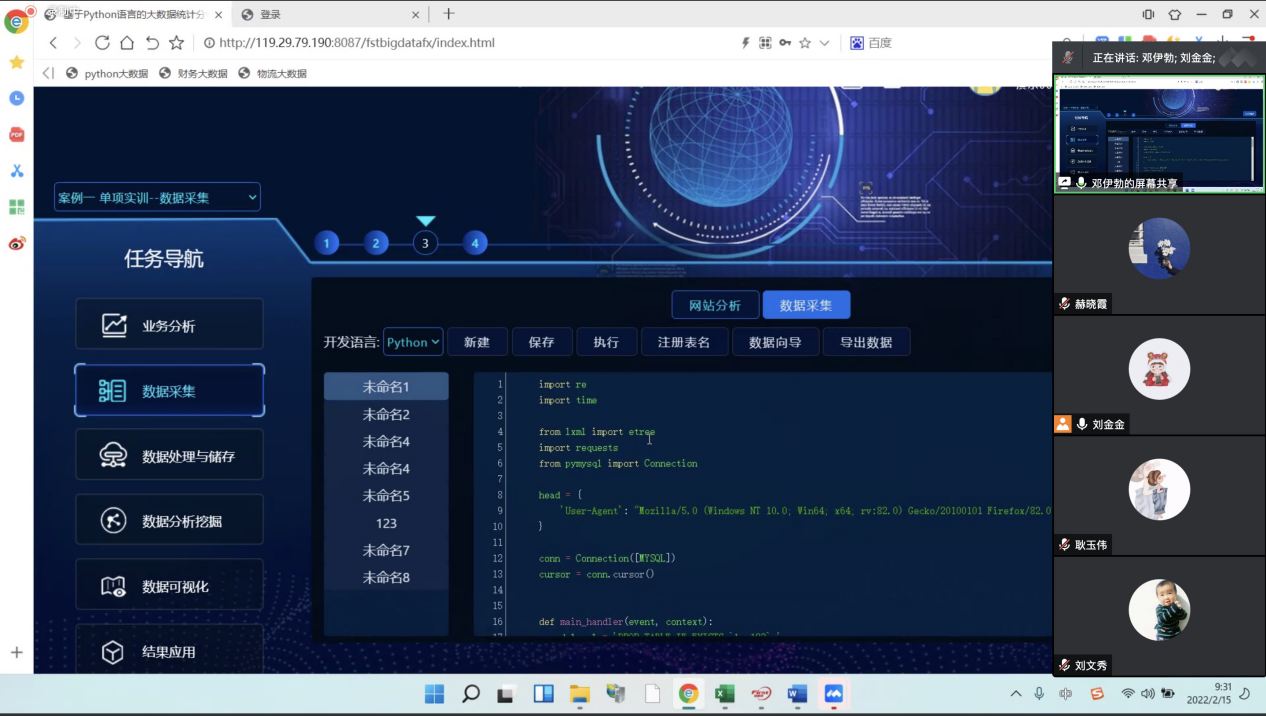
Task: Click the browser refresh icon
Action: click(102, 43)
